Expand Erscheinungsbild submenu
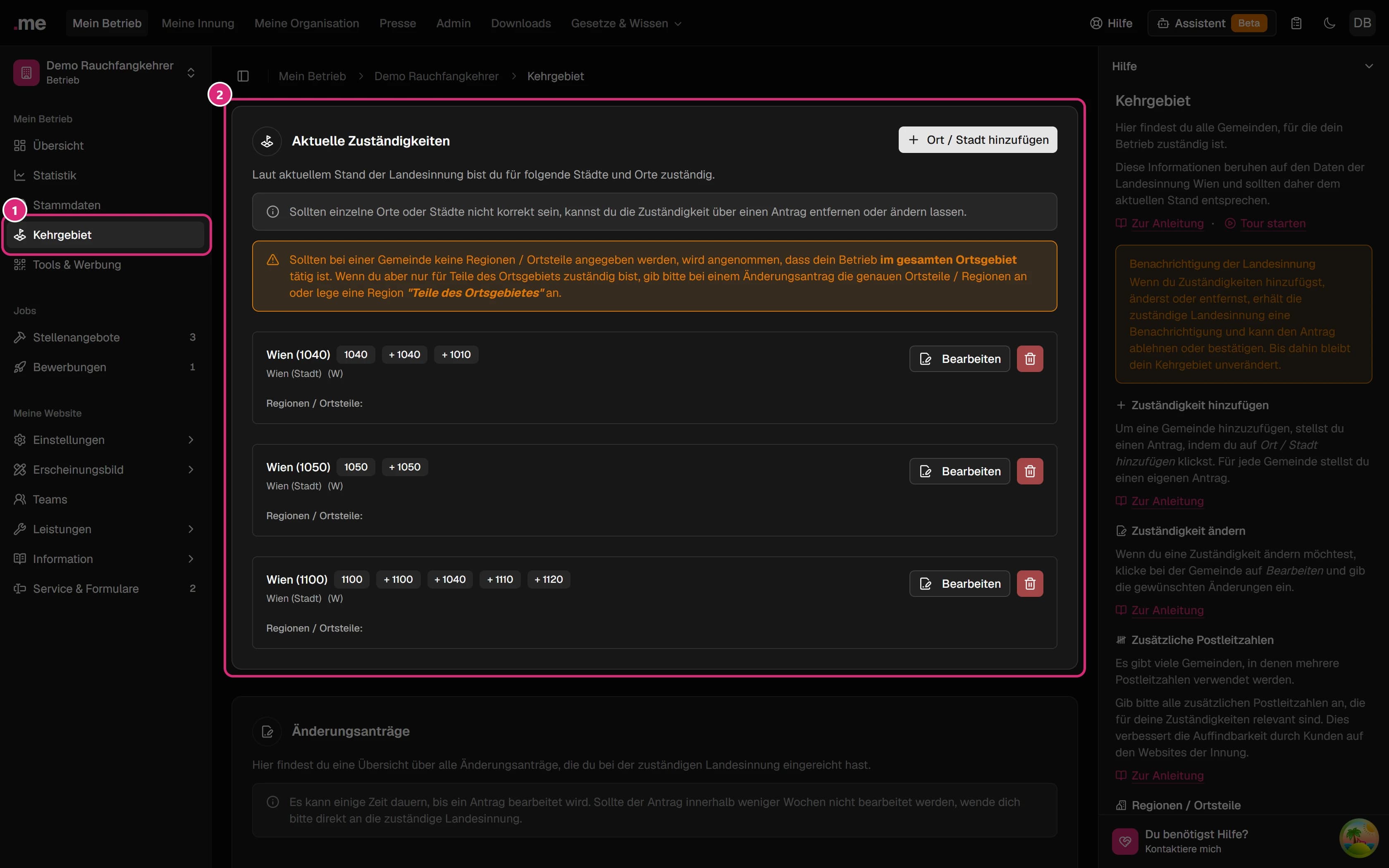This screenshot has width=1389, height=868. tap(105, 470)
